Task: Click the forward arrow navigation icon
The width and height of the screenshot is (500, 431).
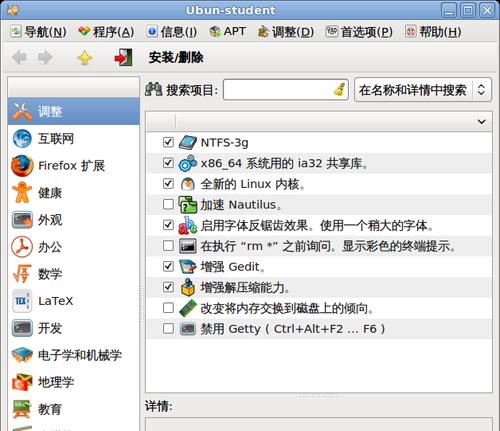Action: (45, 57)
